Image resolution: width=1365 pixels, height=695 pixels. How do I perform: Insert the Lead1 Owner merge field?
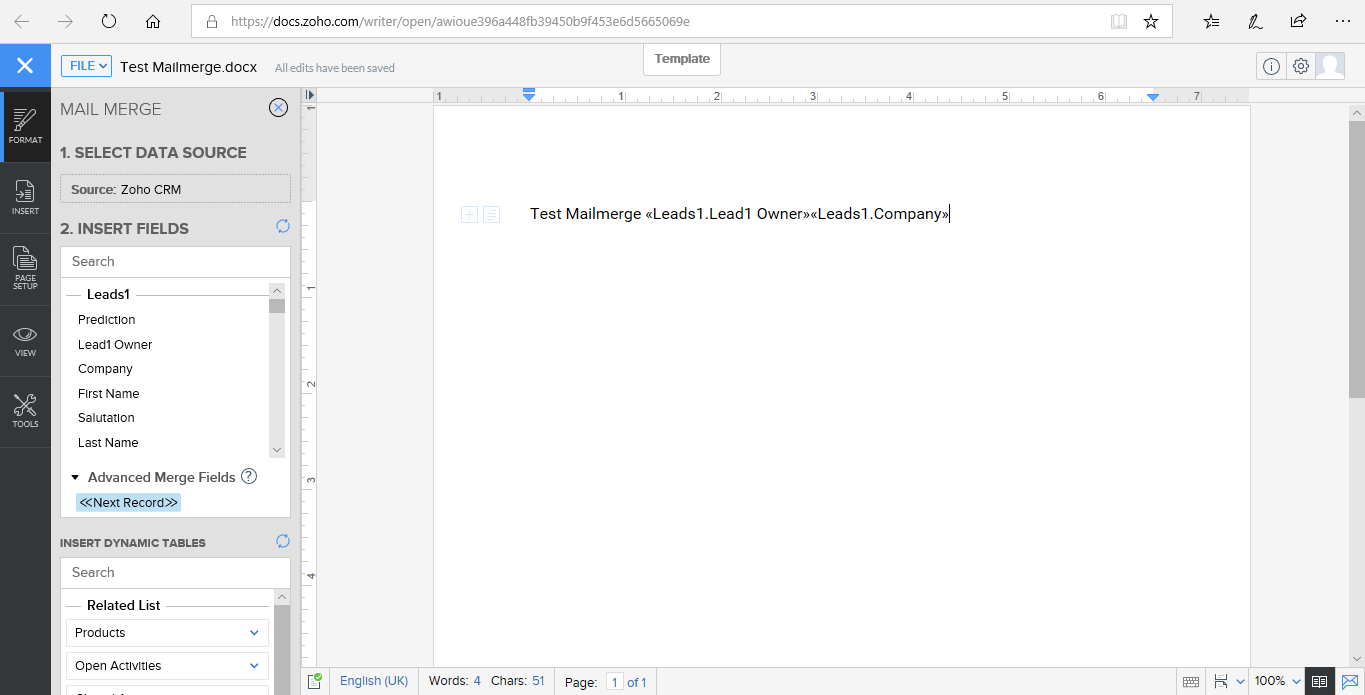(x=115, y=345)
